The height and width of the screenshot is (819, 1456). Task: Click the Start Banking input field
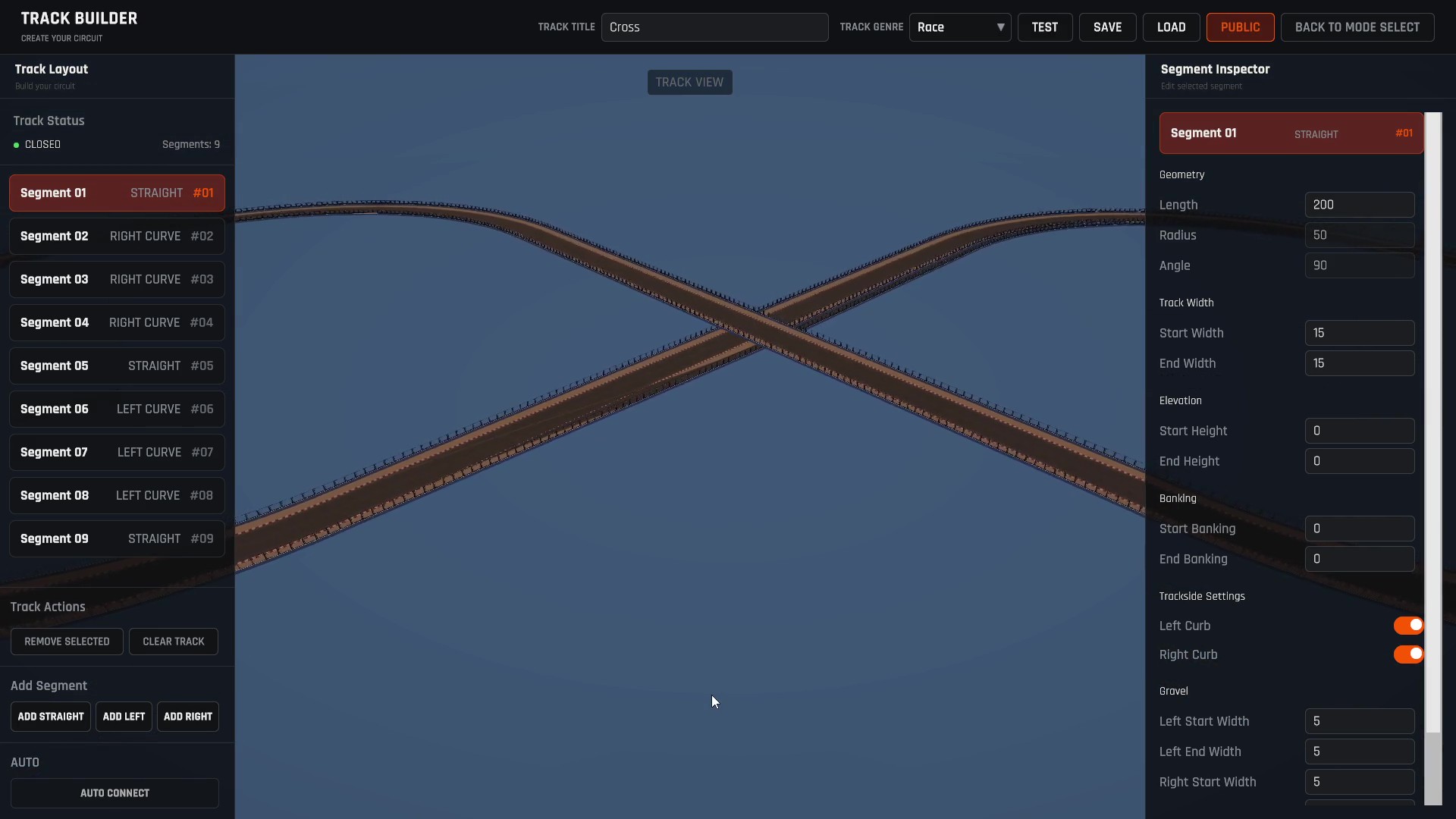coord(1360,529)
